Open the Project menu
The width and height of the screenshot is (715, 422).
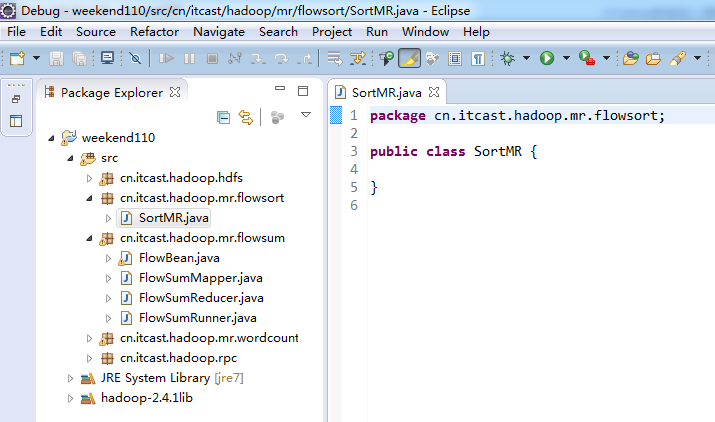(332, 31)
